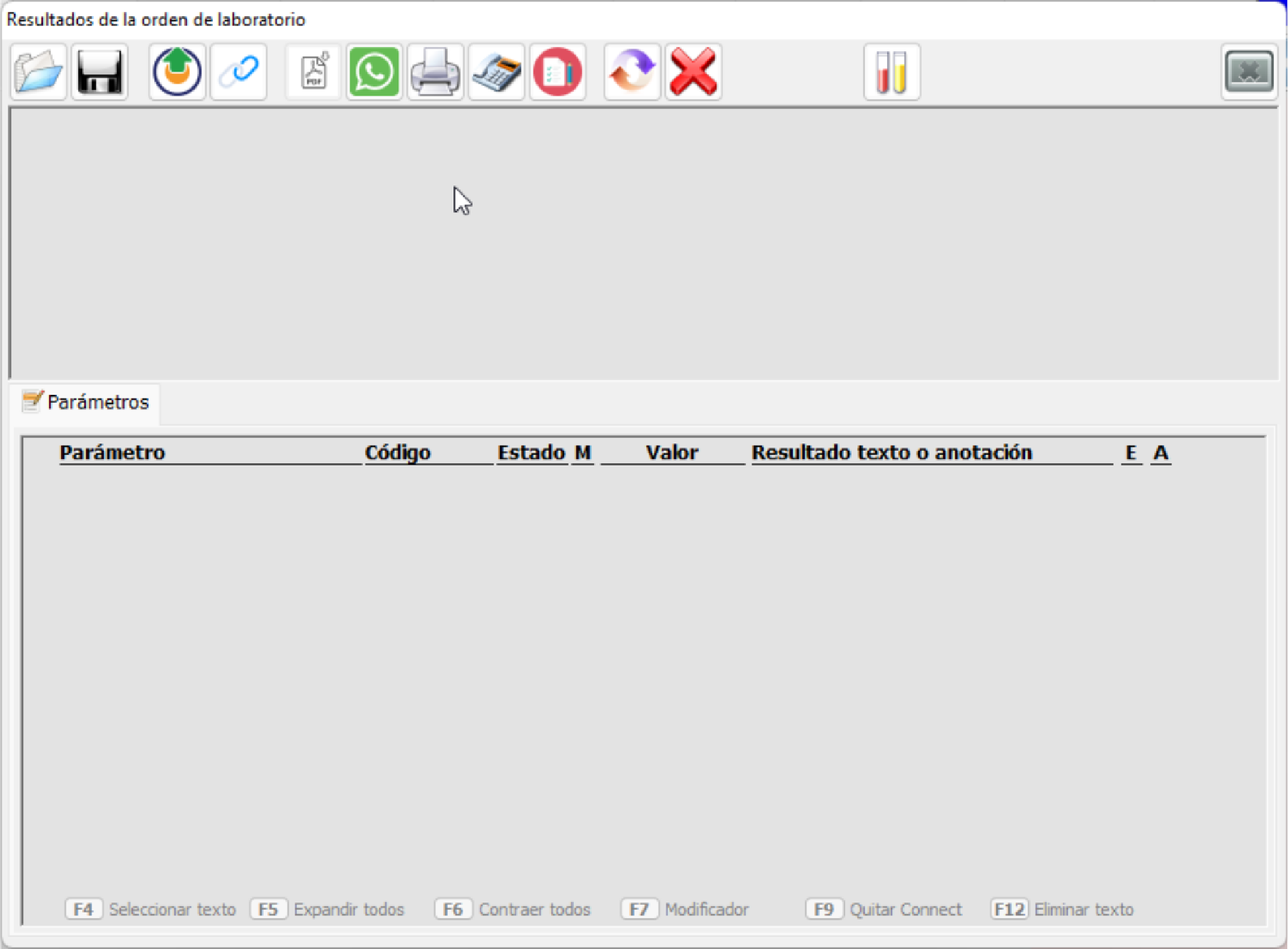1288x949 pixels.
Task: Send results via WhatsApp
Action: tap(374, 72)
